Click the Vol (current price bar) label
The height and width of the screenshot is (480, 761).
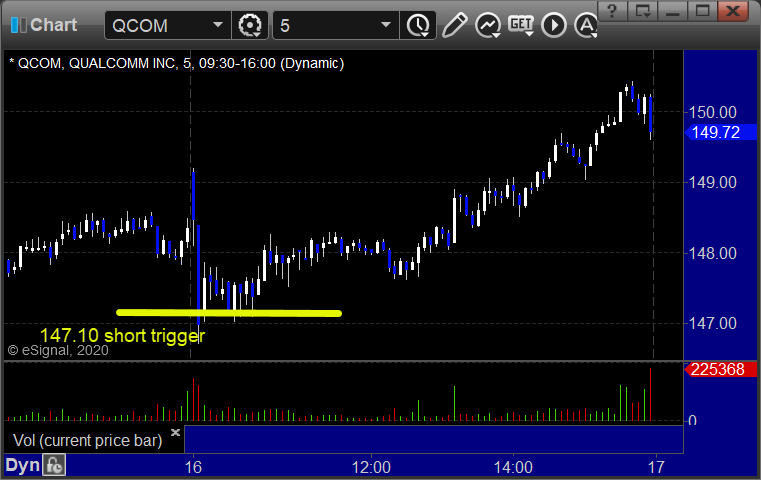pos(87,440)
